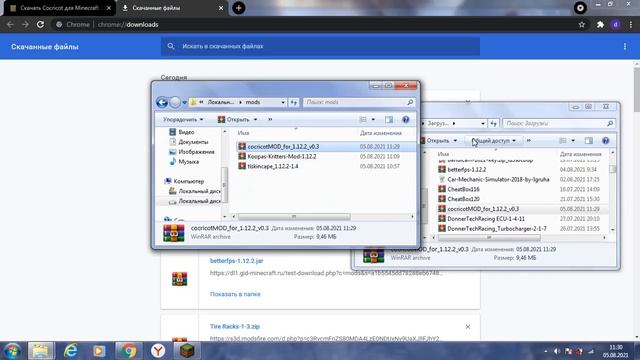This screenshot has width=640, height=360.
Task: Click the Chrome back navigation arrow
Action: tap(10, 24)
